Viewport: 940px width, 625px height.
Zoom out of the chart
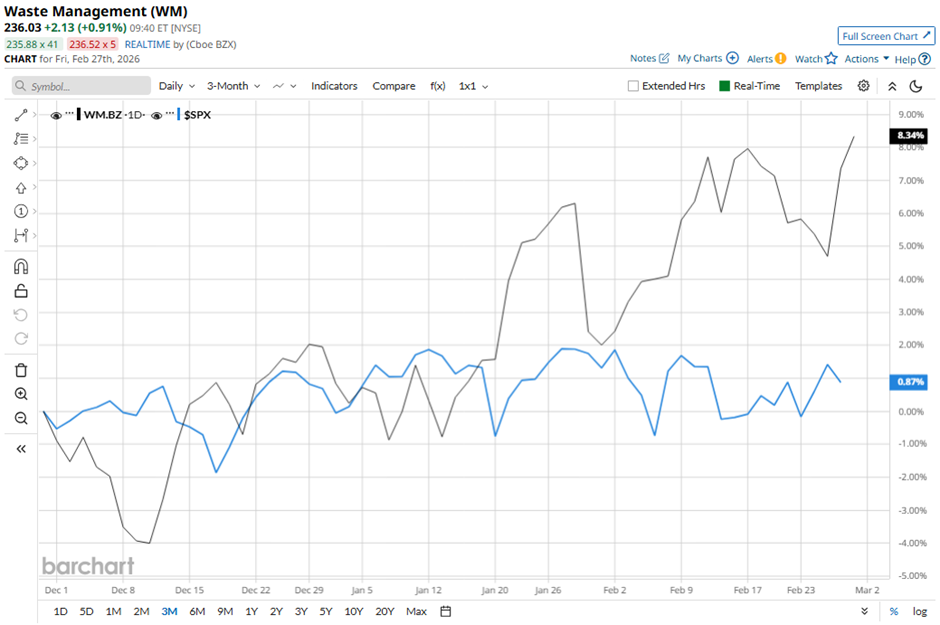[21, 418]
